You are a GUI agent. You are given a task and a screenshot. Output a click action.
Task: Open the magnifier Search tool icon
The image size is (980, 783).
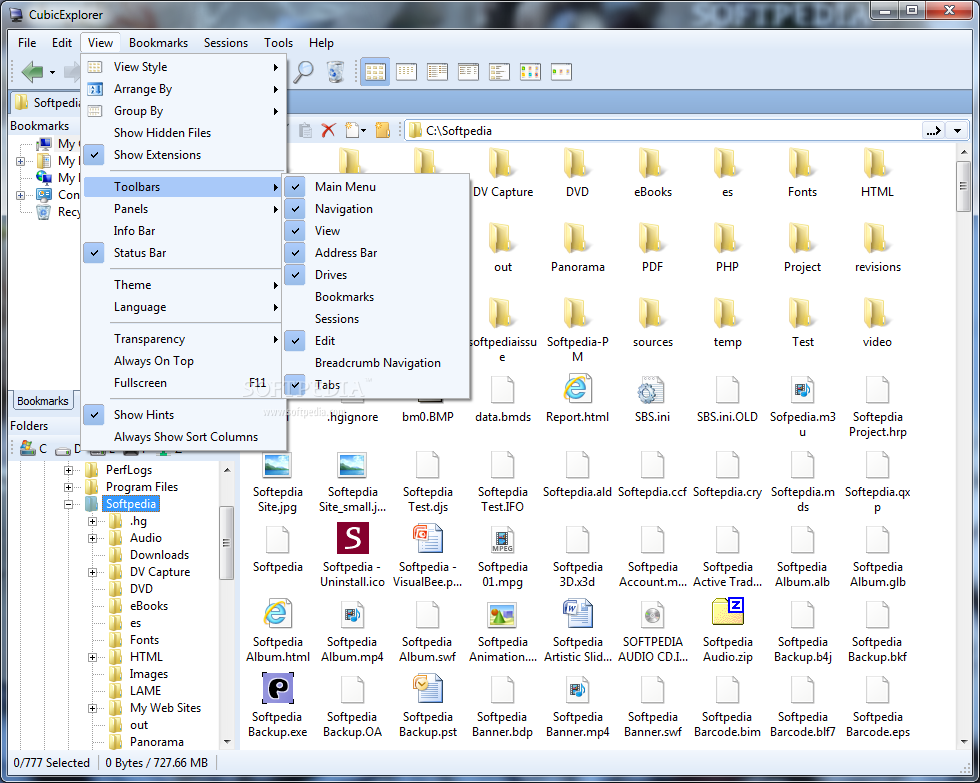coord(304,72)
